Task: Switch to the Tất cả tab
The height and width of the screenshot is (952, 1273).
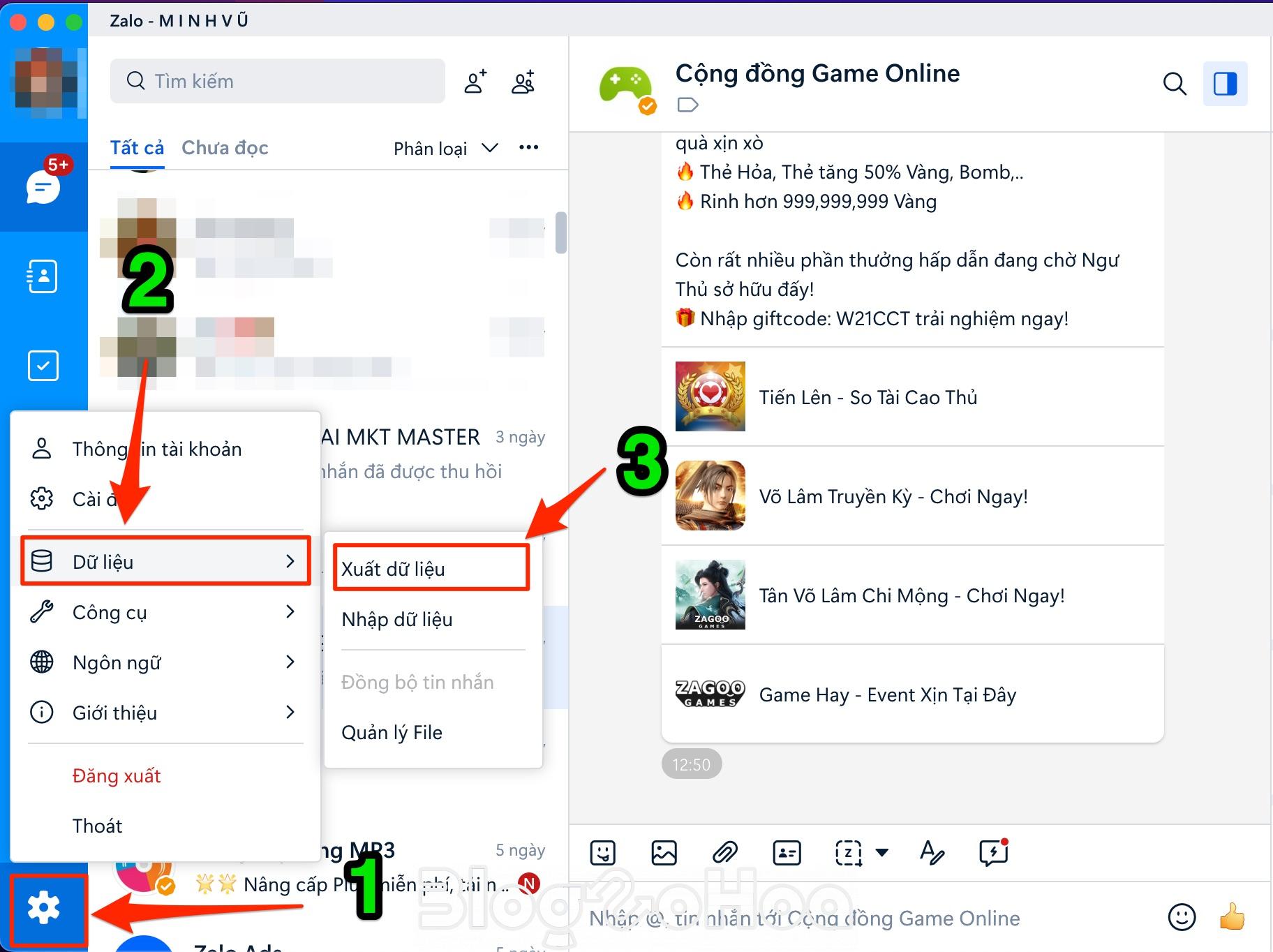Action: 137,148
